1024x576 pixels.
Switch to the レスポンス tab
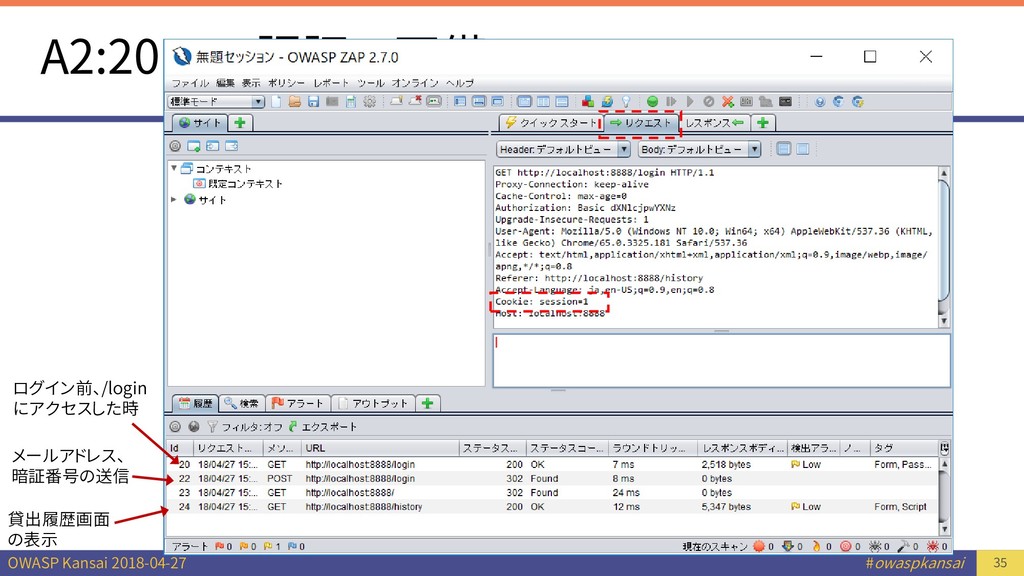click(x=713, y=123)
